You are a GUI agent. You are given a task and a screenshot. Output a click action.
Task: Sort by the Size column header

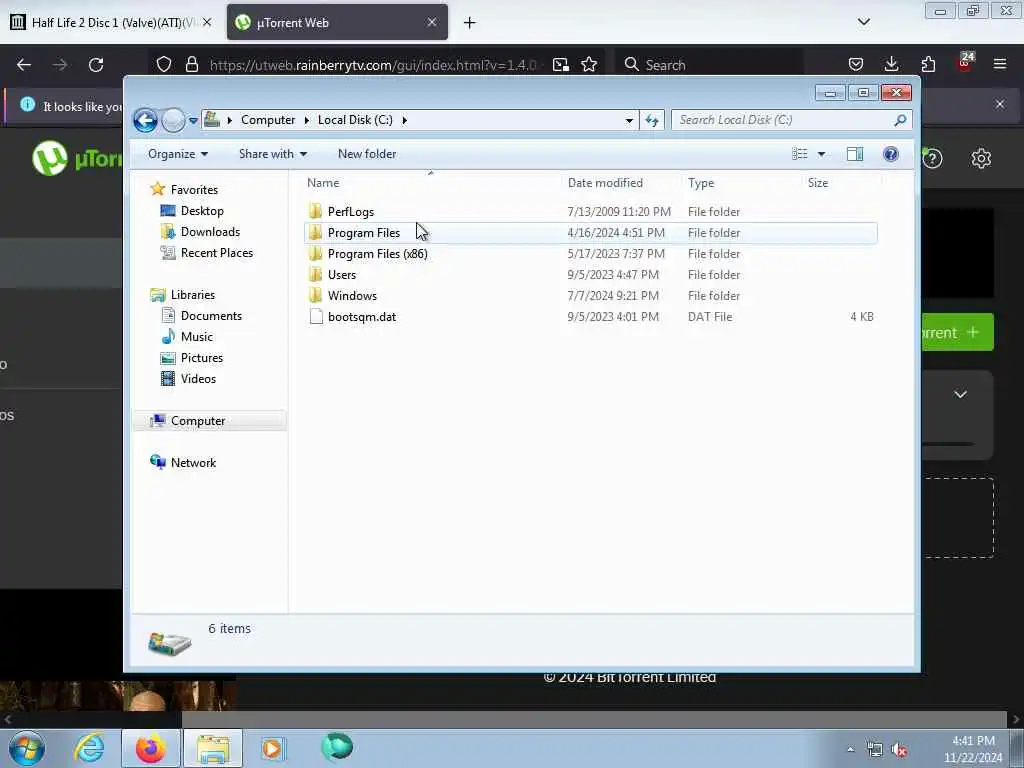[x=840, y=183]
